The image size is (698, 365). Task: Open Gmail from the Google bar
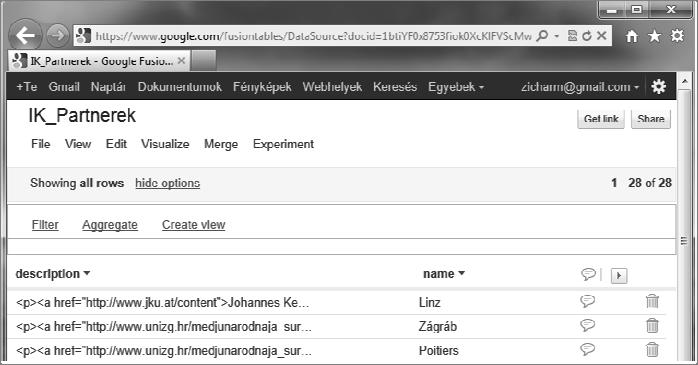pyautogui.click(x=64, y=87)
